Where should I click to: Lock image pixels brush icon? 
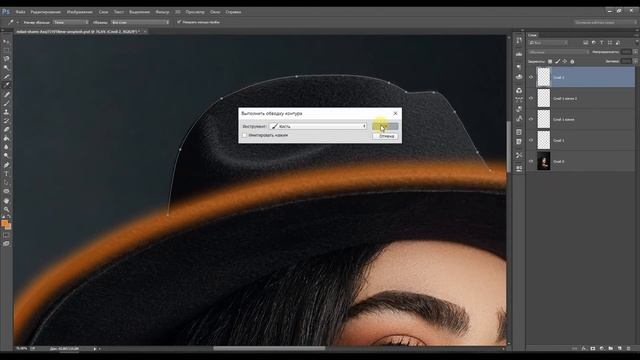[x=557, y=62]
